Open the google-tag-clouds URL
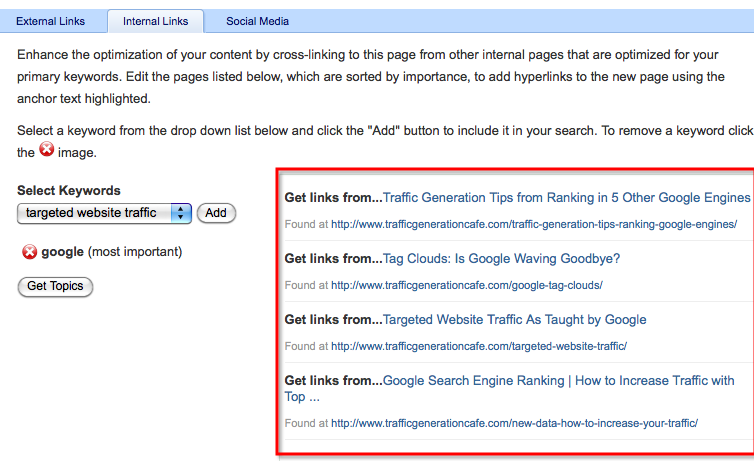Viewport: 754px width, 461px height. coord(466,285)
